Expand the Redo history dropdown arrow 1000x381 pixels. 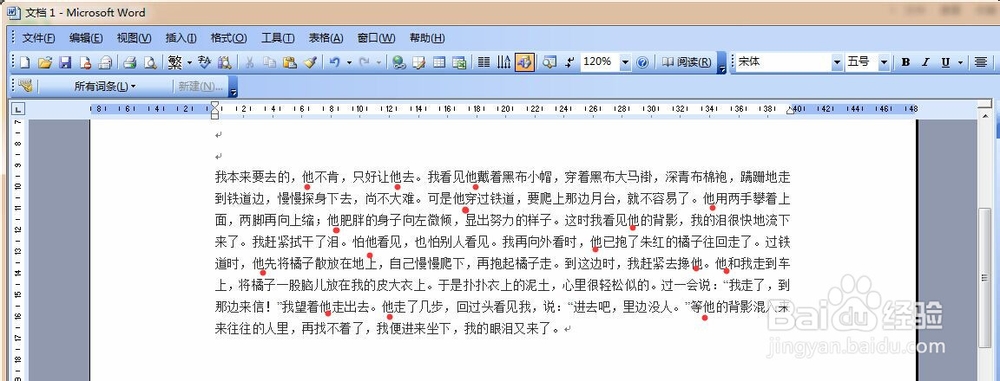(x=379, y=63)
